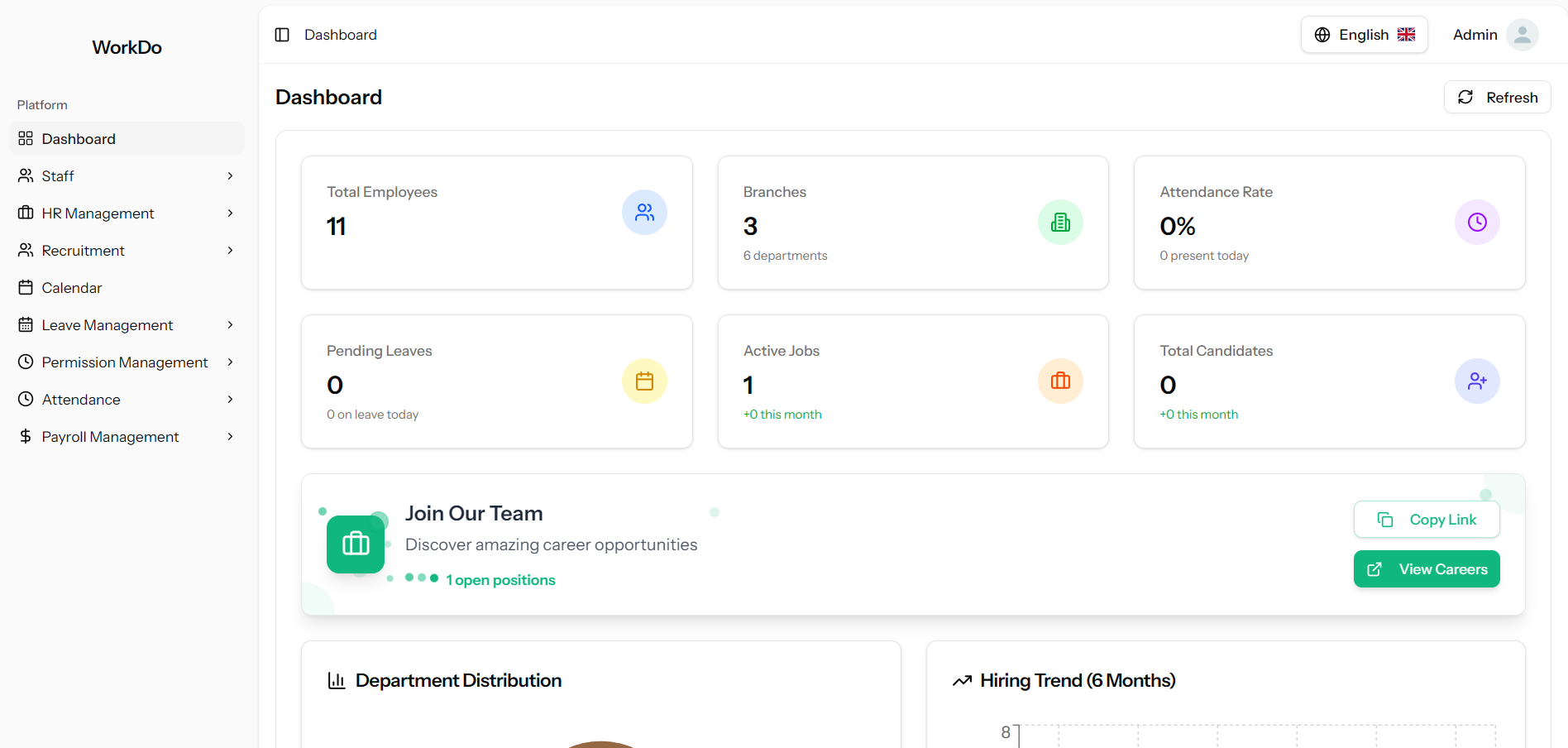
Task: Click the Calendar icon in sidebar
Action: pyautogui.click(x=26, y=287)
